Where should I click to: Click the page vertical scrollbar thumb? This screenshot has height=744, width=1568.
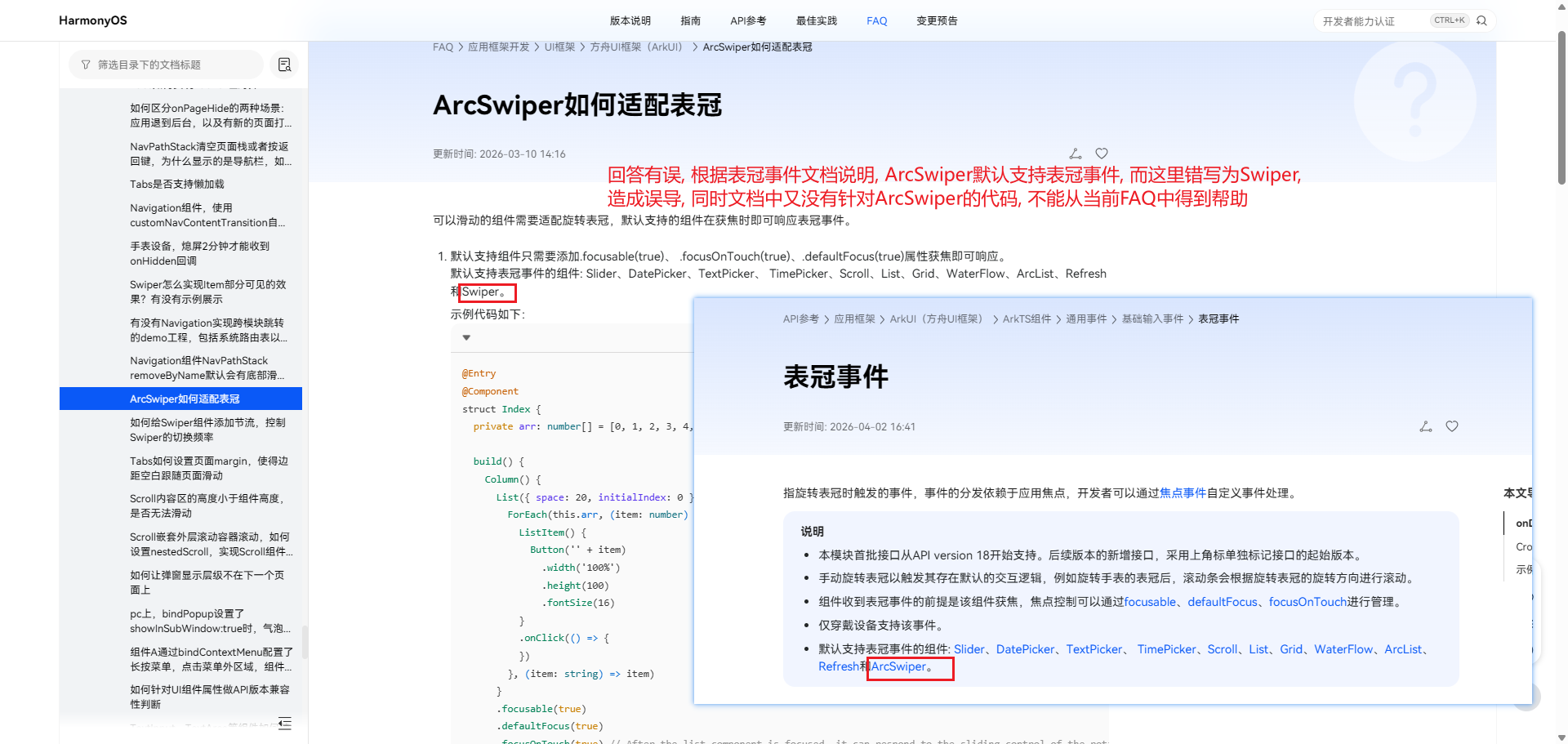pos(1561,106)
